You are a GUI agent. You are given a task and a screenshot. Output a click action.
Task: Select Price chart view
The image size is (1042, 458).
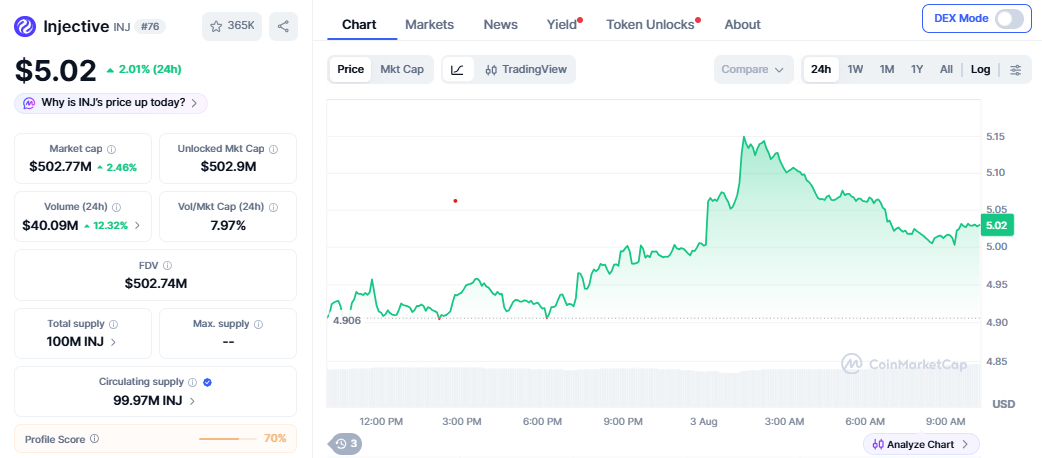point(350,69)
